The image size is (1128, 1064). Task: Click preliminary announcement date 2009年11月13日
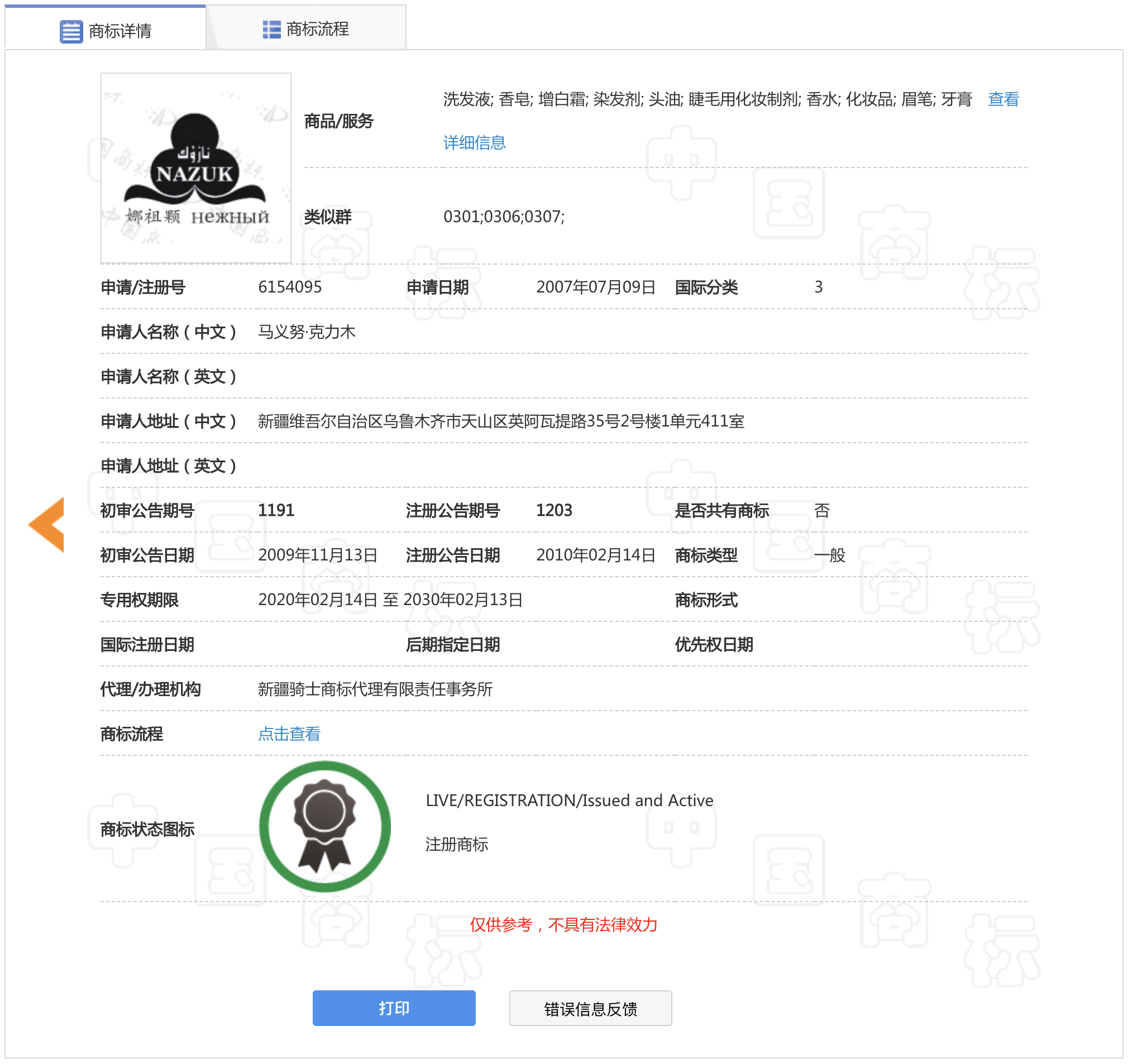coord(317,555)
